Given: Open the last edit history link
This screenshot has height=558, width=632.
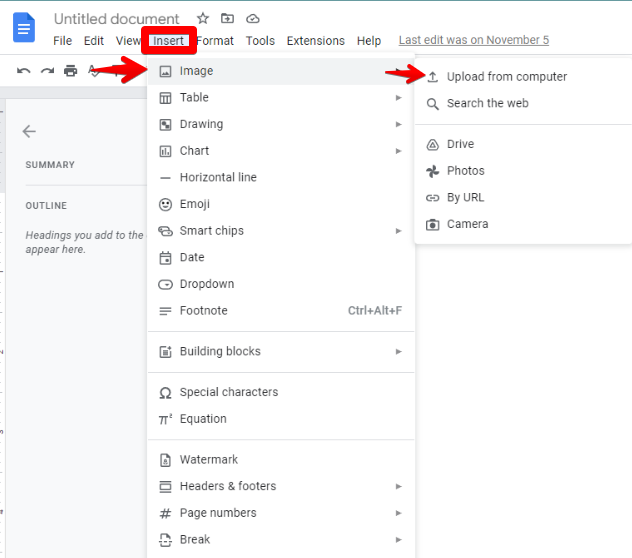Looking at the screenshot, I should tap(473, 41).
